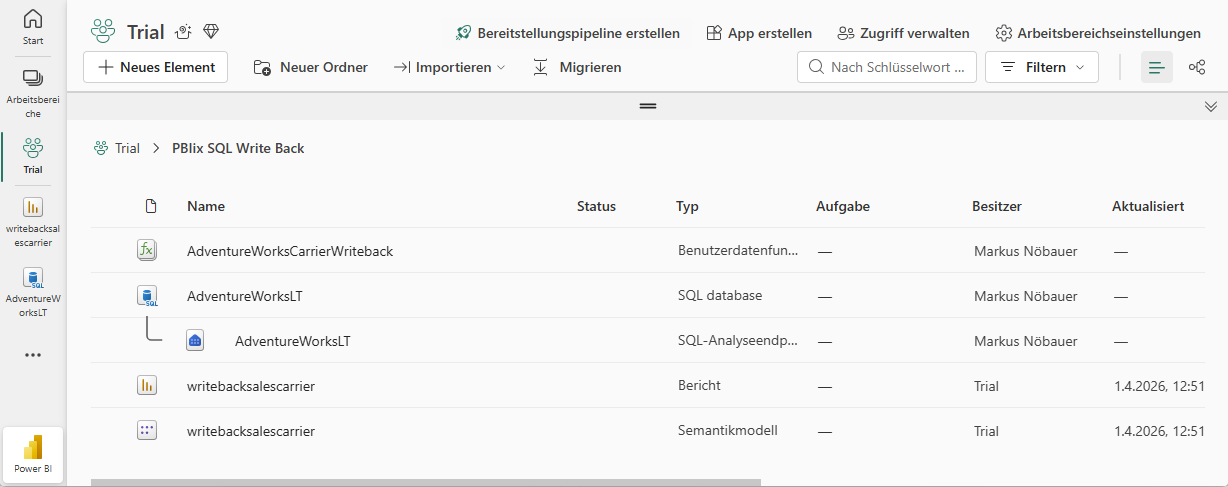Show more sidebar items via ellipsis
This screenshot has width=1228, height=487.
click(x=33, y=355)
